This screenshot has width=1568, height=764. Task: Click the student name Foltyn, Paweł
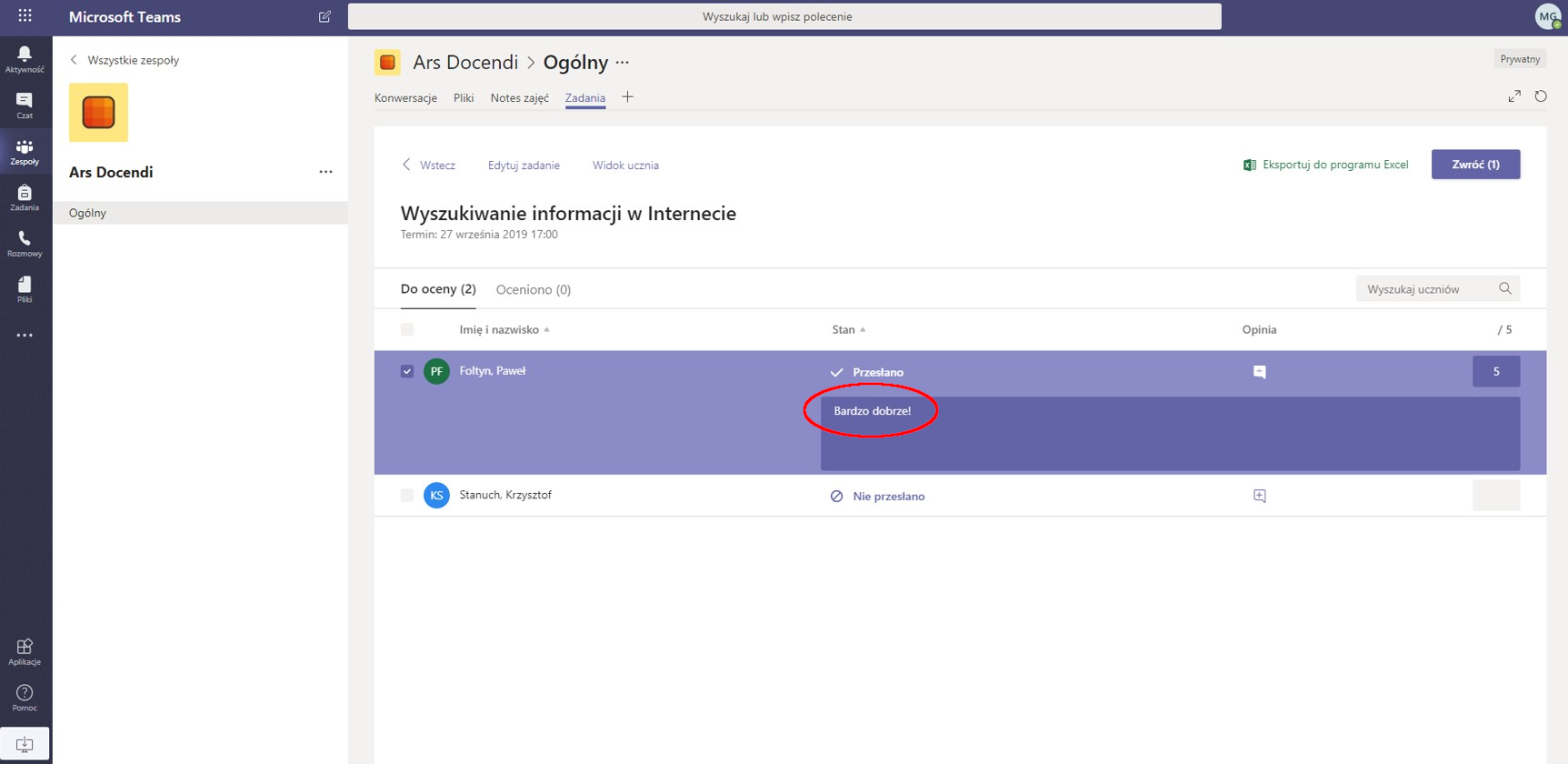click(493, 371)
